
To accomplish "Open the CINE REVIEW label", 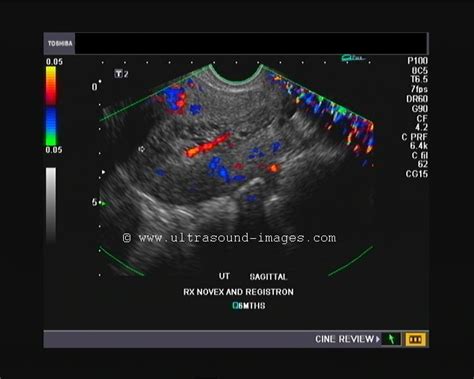I will tap(344, 339).
